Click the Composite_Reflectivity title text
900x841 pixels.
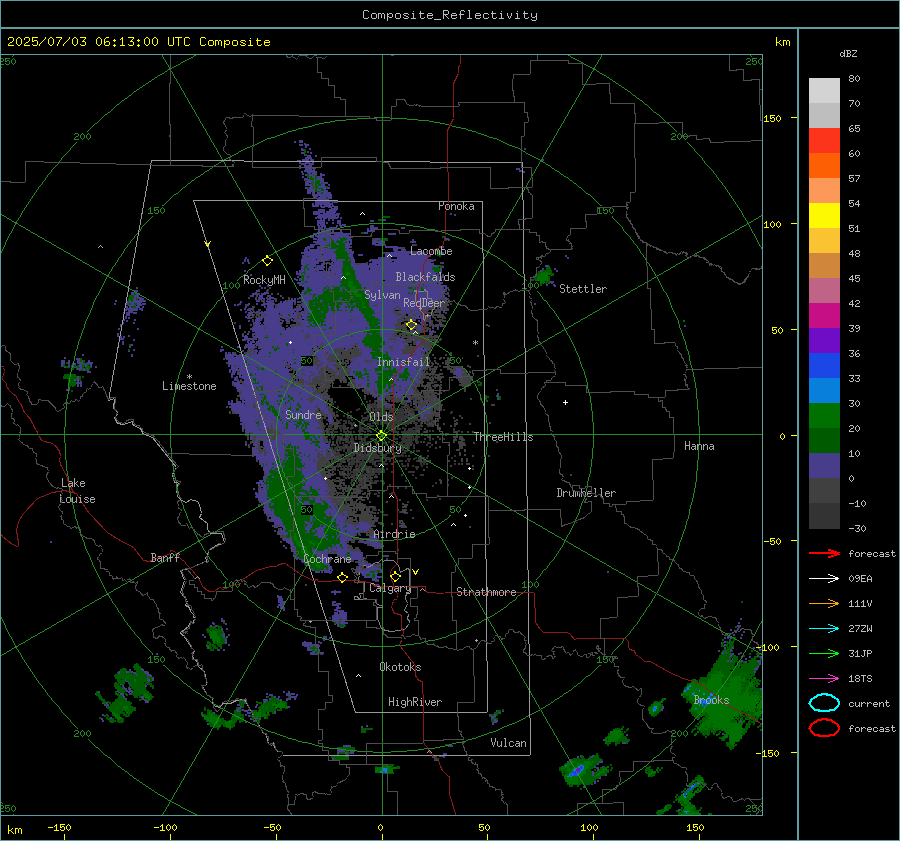[449, 15]
